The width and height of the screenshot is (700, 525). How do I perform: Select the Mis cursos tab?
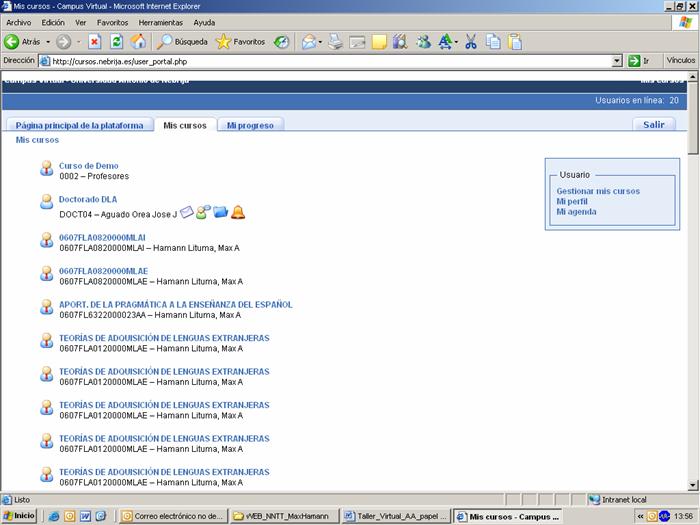click(185, 125)
